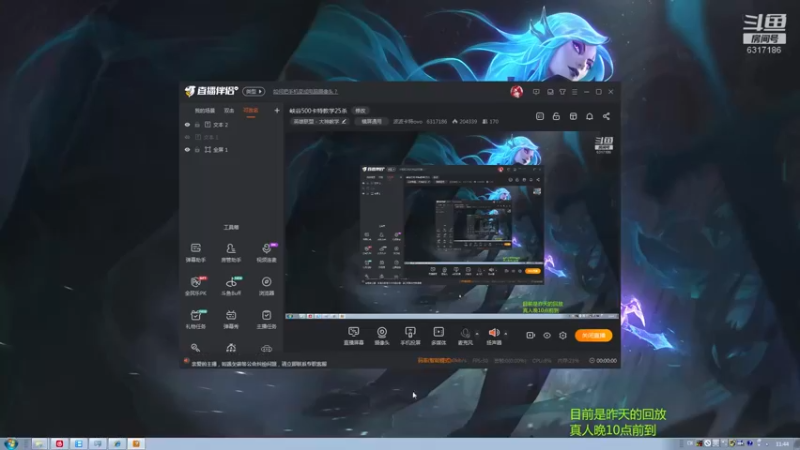Hide the 文本 2 layer via its eye icon
This screenshot has width=800, height=450.
(x=187, y=124)
